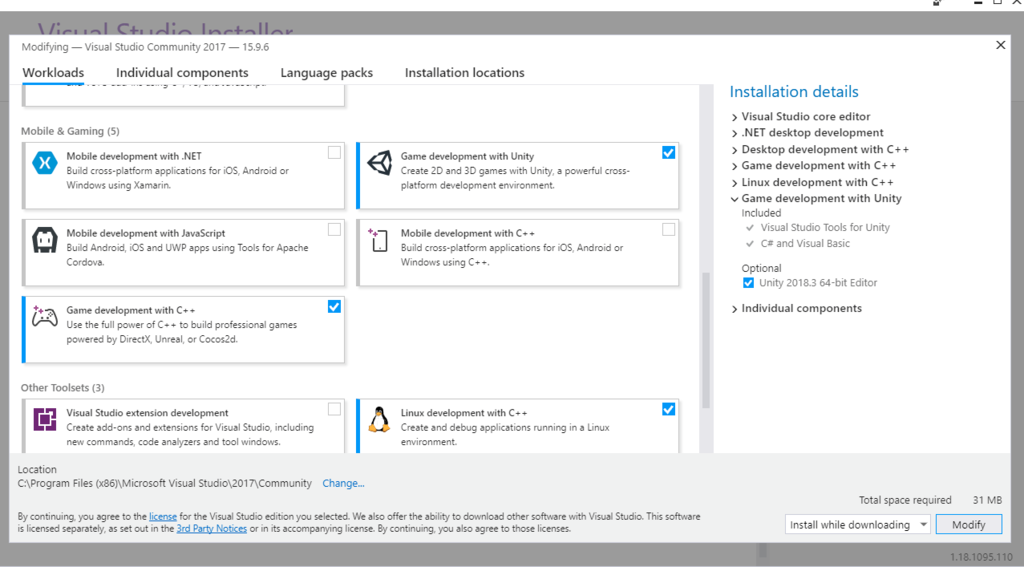Viewport: 1024px width, 567px height.
Task: Expand Visual Studio core editor details
Action: (x=735, y=117)
